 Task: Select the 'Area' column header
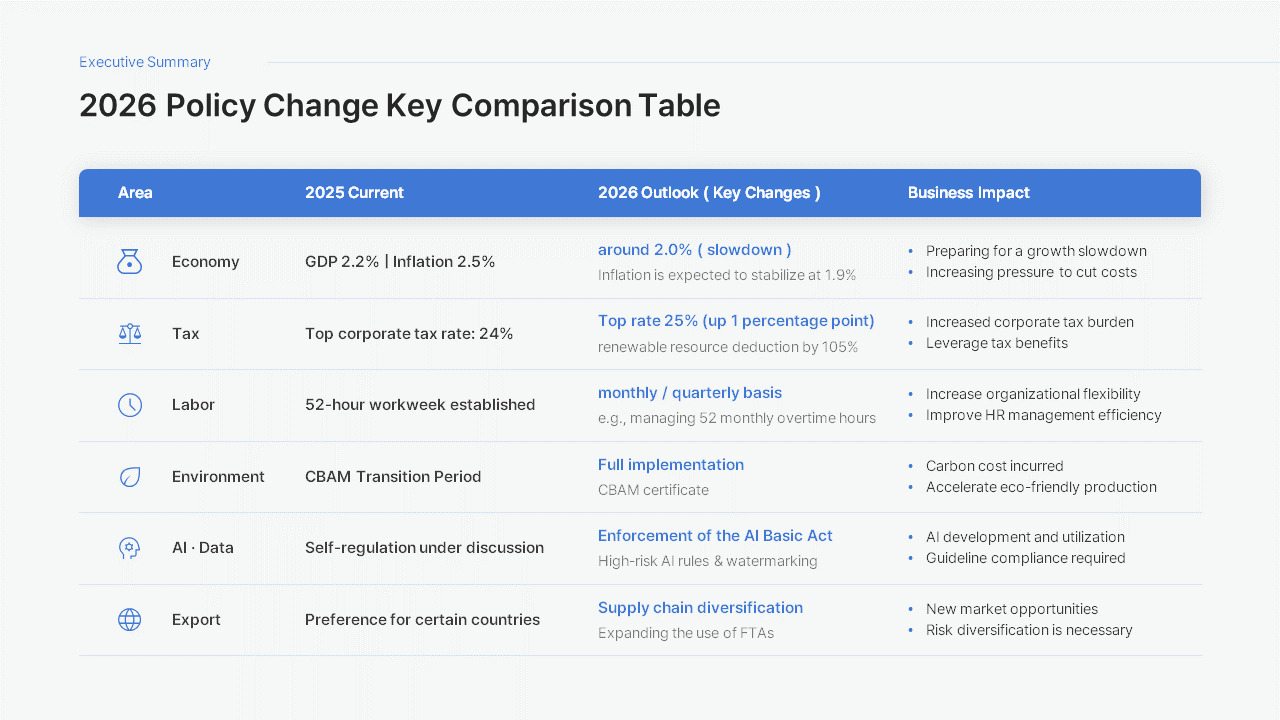[x=136, y=192]
